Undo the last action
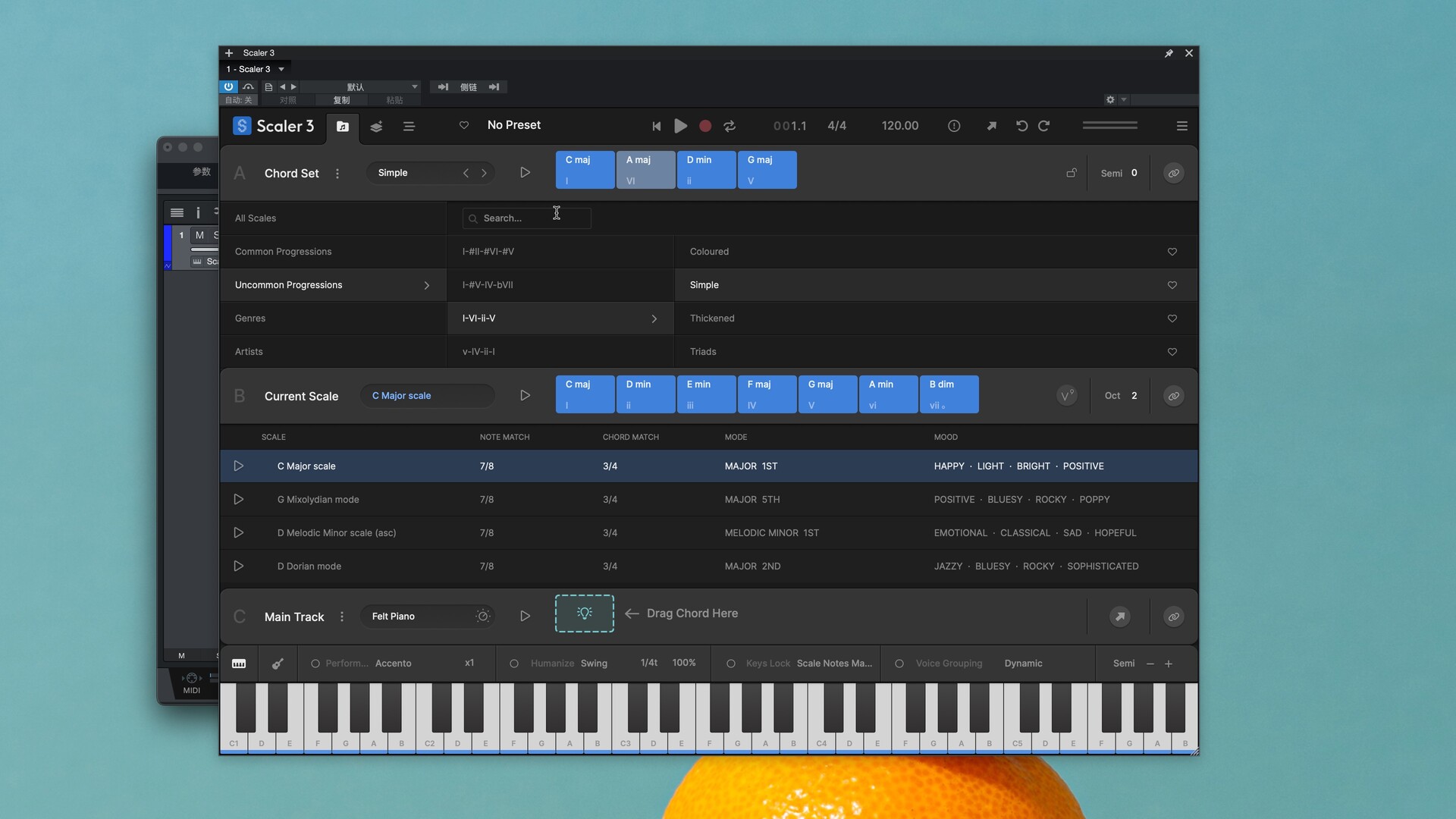 coord(1021,126)
